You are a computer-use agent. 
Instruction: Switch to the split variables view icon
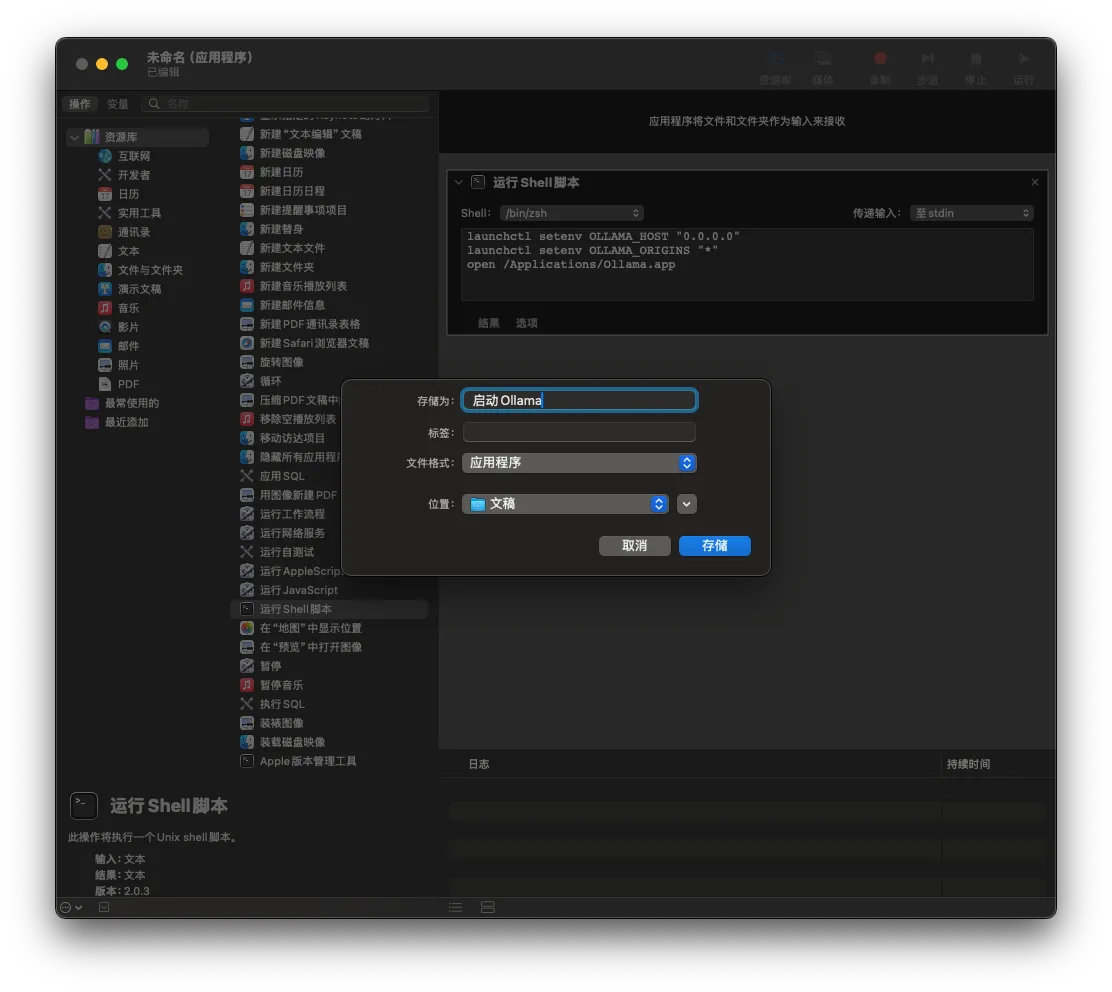point(488,907)
